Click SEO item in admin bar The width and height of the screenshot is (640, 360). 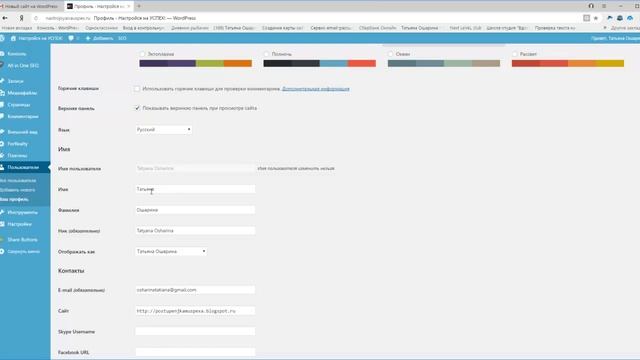(122, 38)
